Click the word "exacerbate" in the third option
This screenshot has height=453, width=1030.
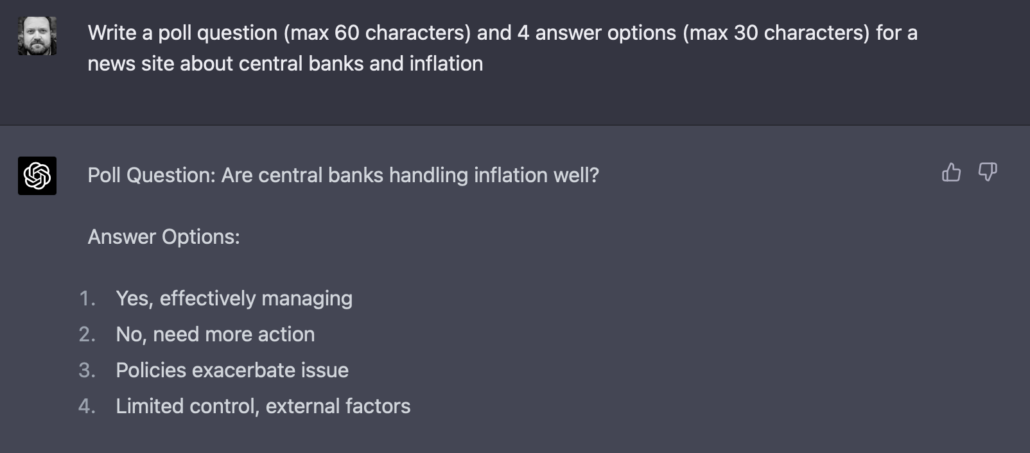(240, 370)
